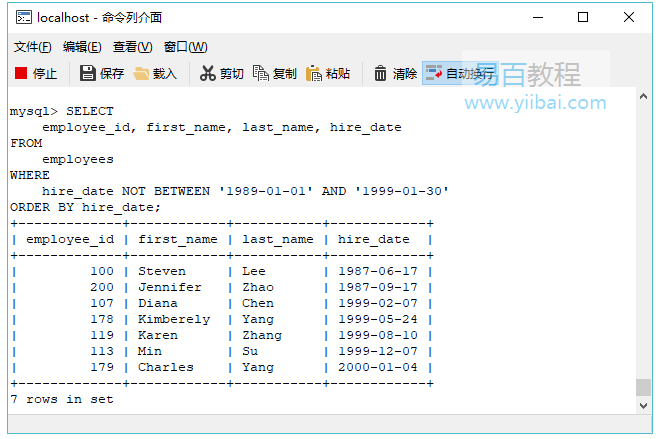
Task: Click the vertical scrollbar thumb
Action: [x=642, y=387]
